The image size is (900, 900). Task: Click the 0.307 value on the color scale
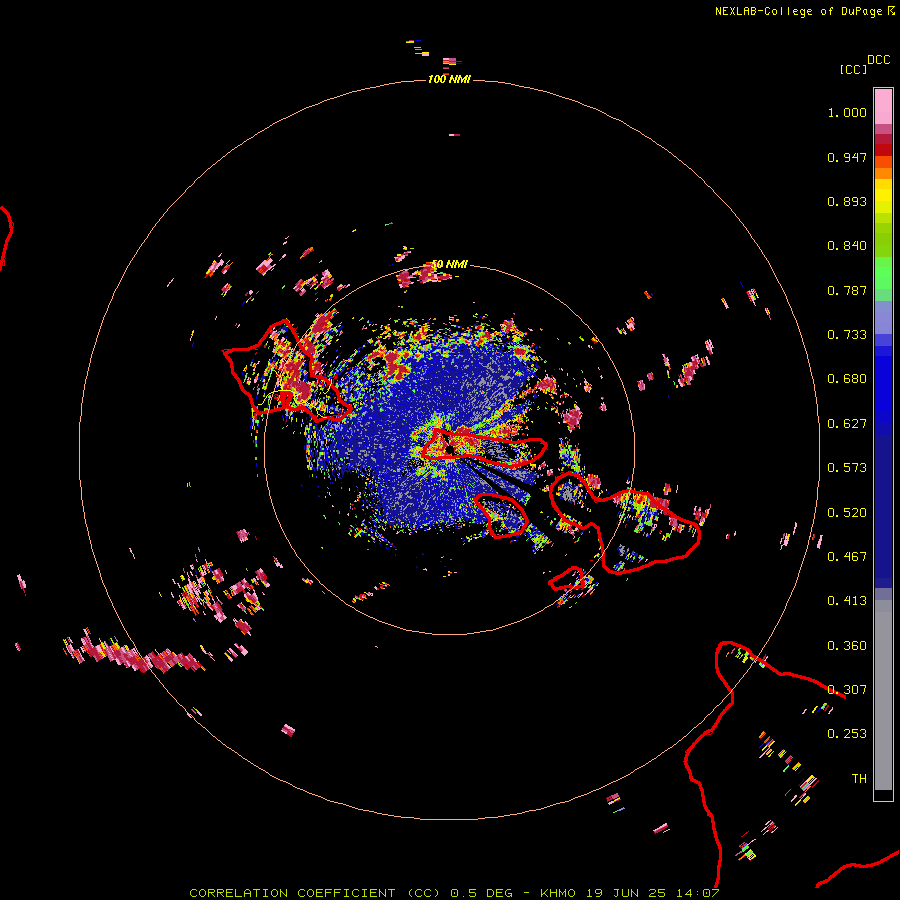point(847,690)
